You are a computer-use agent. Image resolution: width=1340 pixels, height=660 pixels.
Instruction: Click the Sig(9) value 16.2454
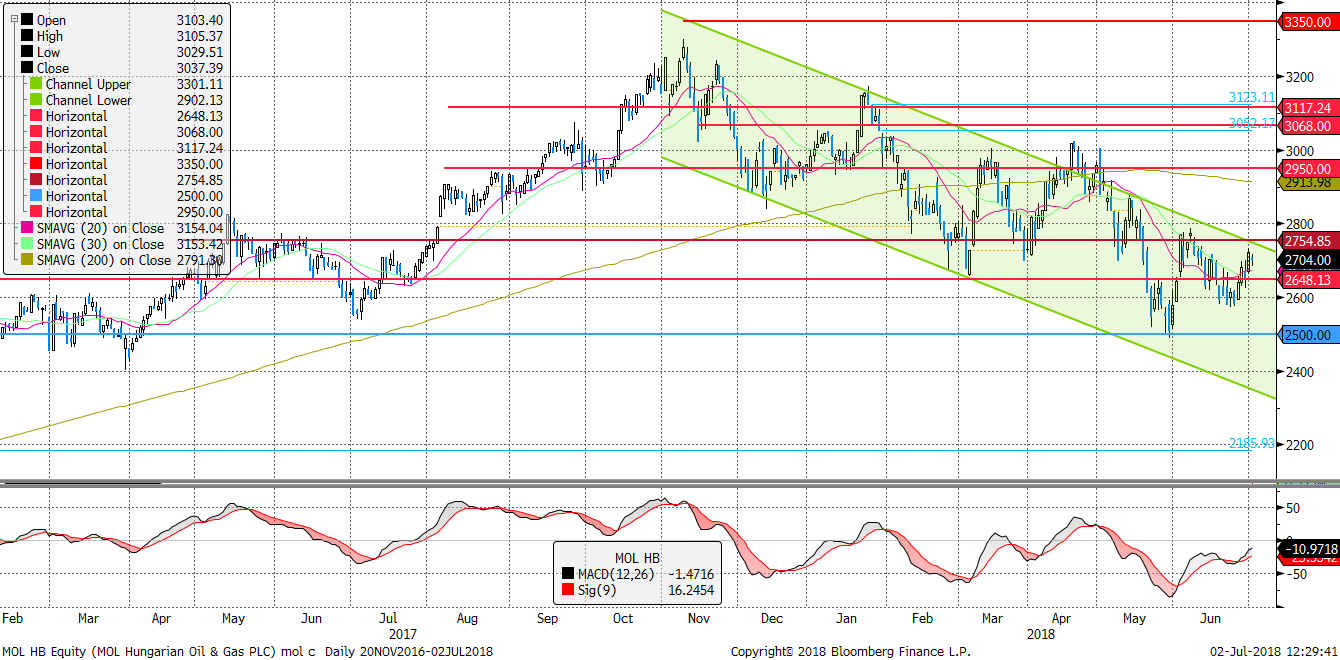(689, 590)
